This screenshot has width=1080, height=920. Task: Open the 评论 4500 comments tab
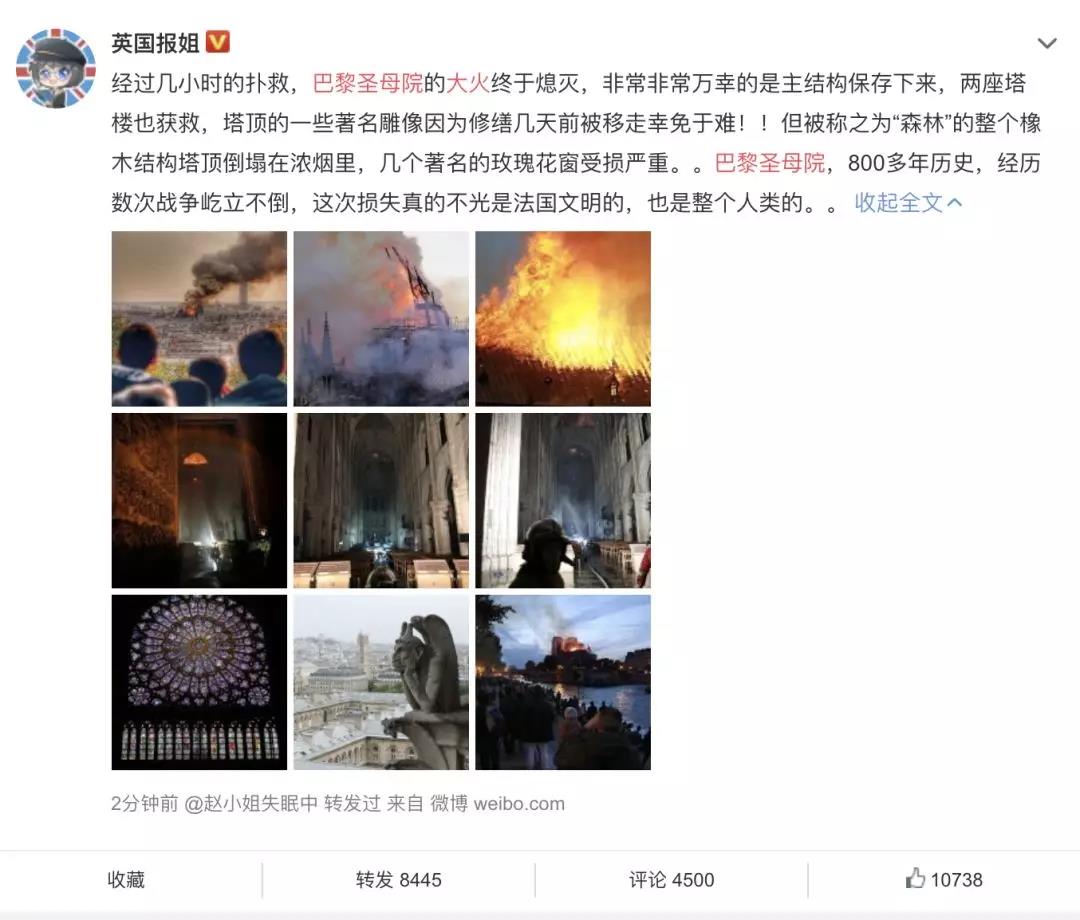(671, 879)
